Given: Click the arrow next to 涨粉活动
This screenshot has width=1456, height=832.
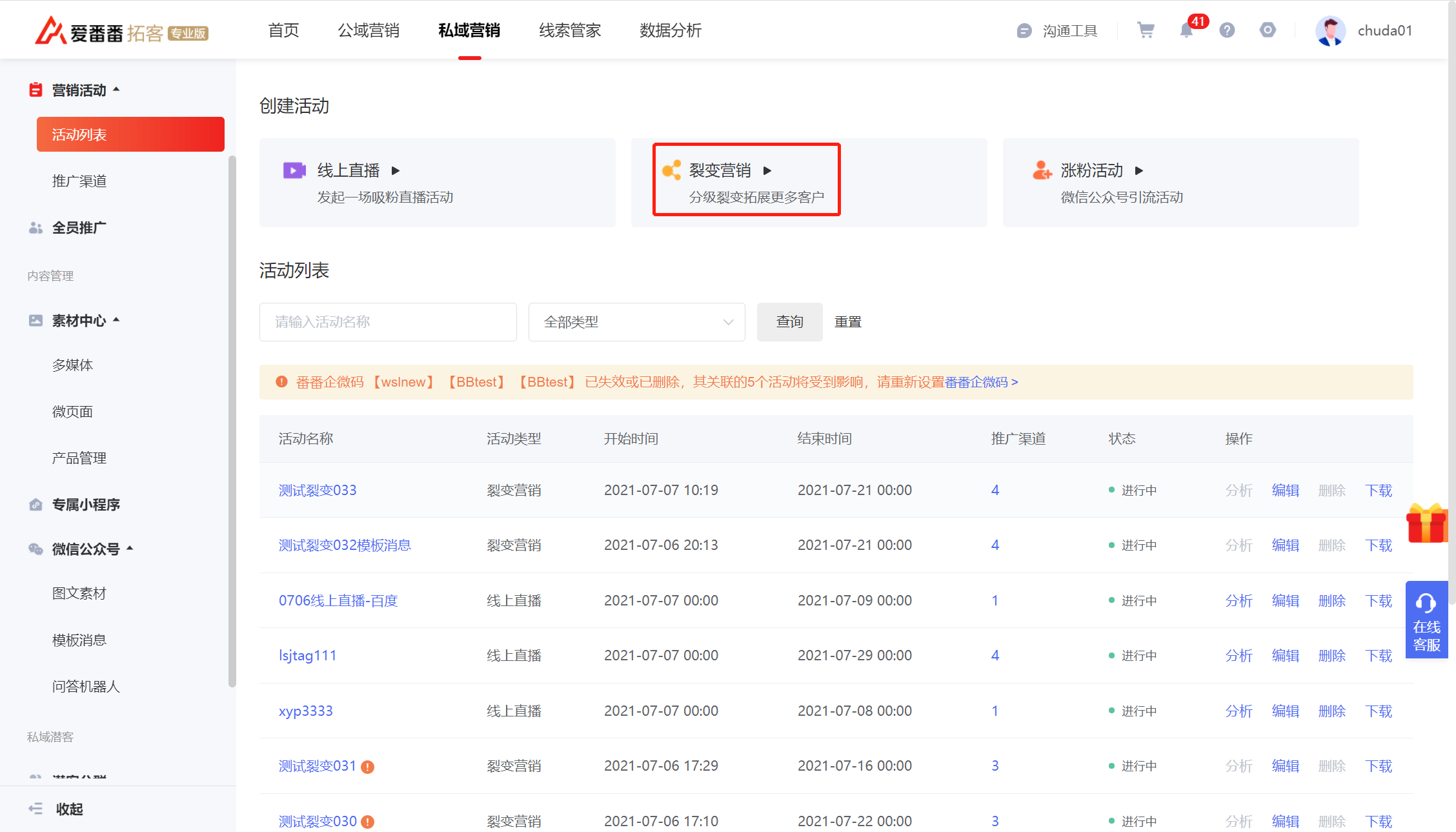Looking at the screenshot, I should (1139, 170).
